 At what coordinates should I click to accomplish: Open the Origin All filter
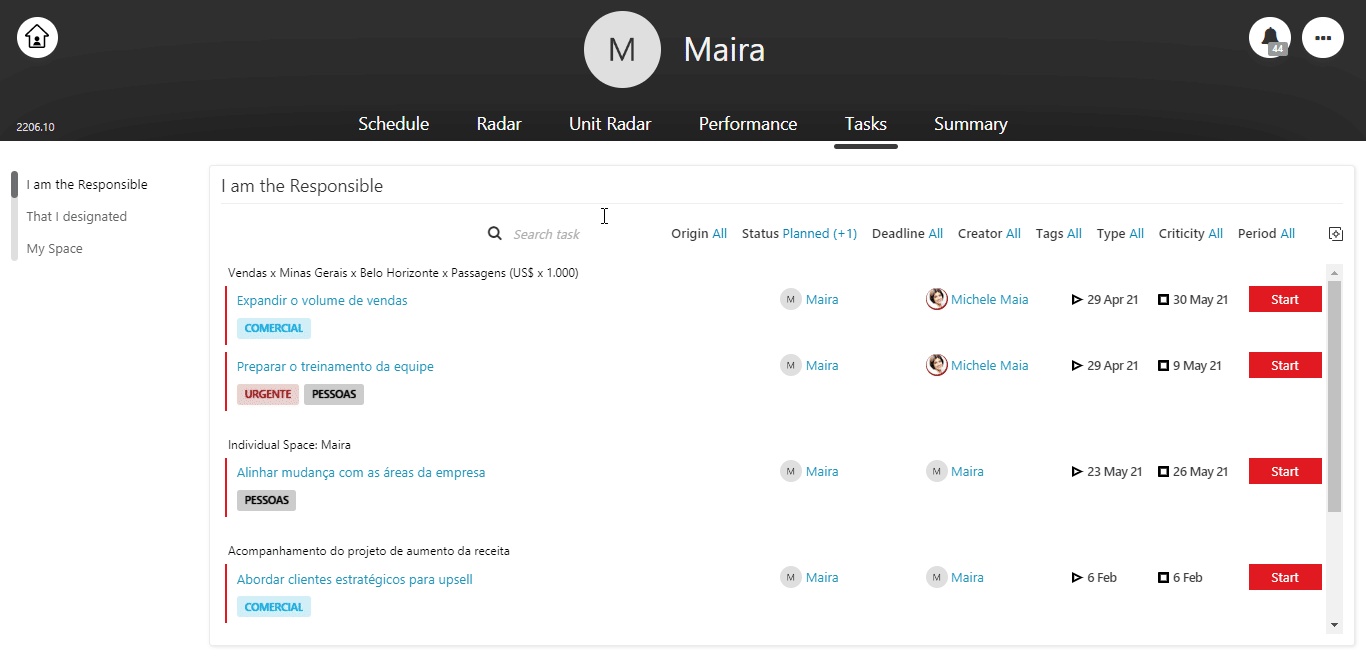click(699, 233)
